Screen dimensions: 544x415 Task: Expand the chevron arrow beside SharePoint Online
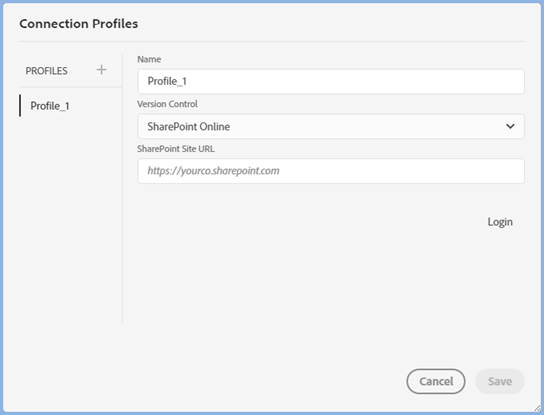coord(510,126)
